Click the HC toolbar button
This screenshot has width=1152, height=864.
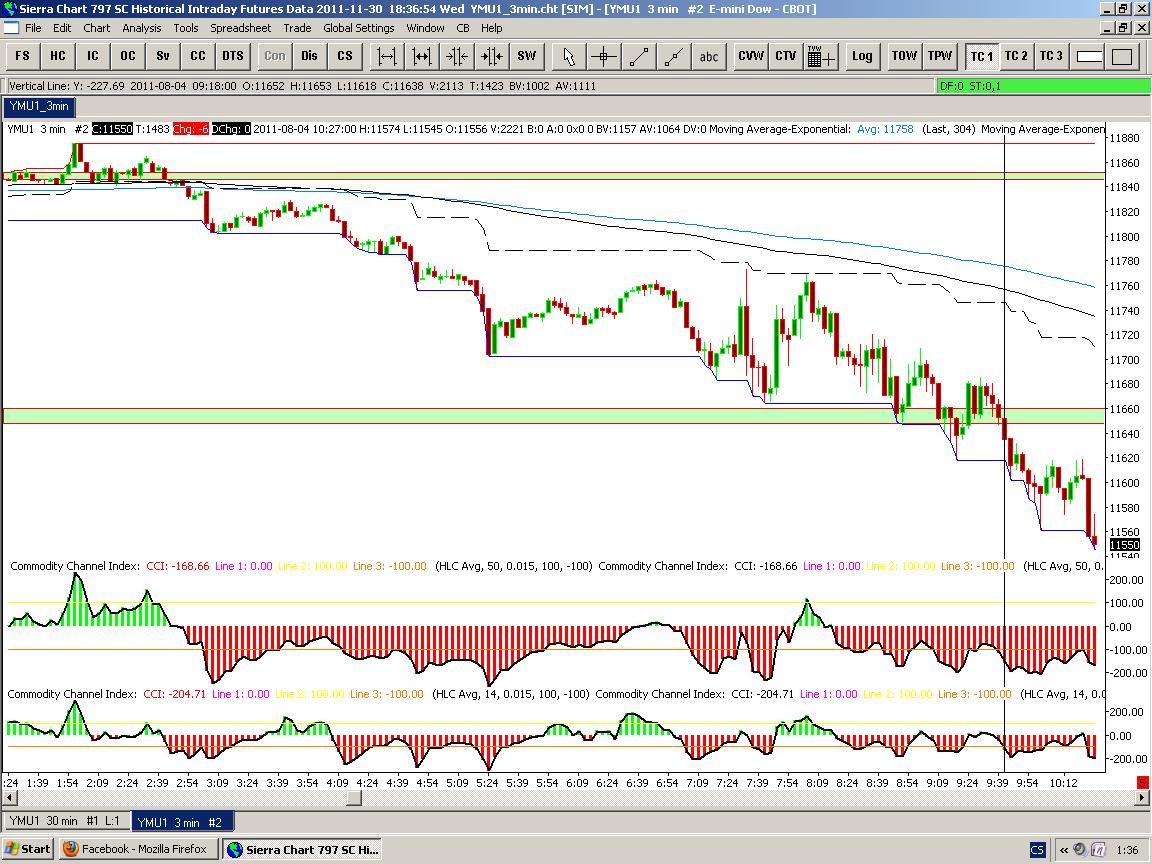[58, 56]
